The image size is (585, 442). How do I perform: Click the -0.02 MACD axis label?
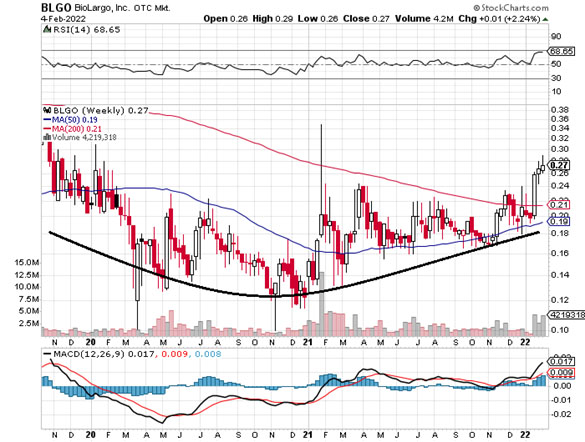pyautogui.click(x=561, y=414)
